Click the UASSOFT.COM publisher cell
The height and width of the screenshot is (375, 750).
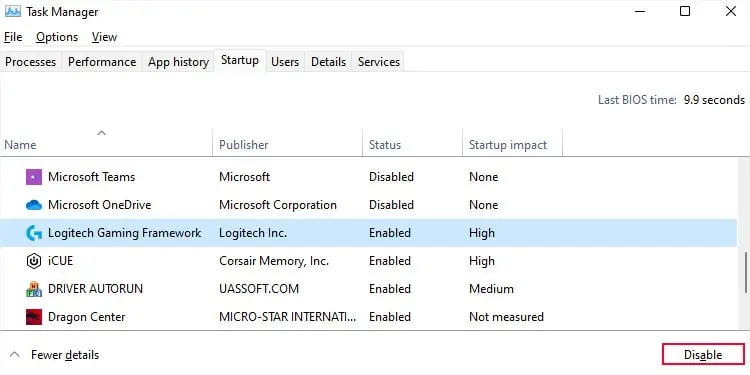259,289
